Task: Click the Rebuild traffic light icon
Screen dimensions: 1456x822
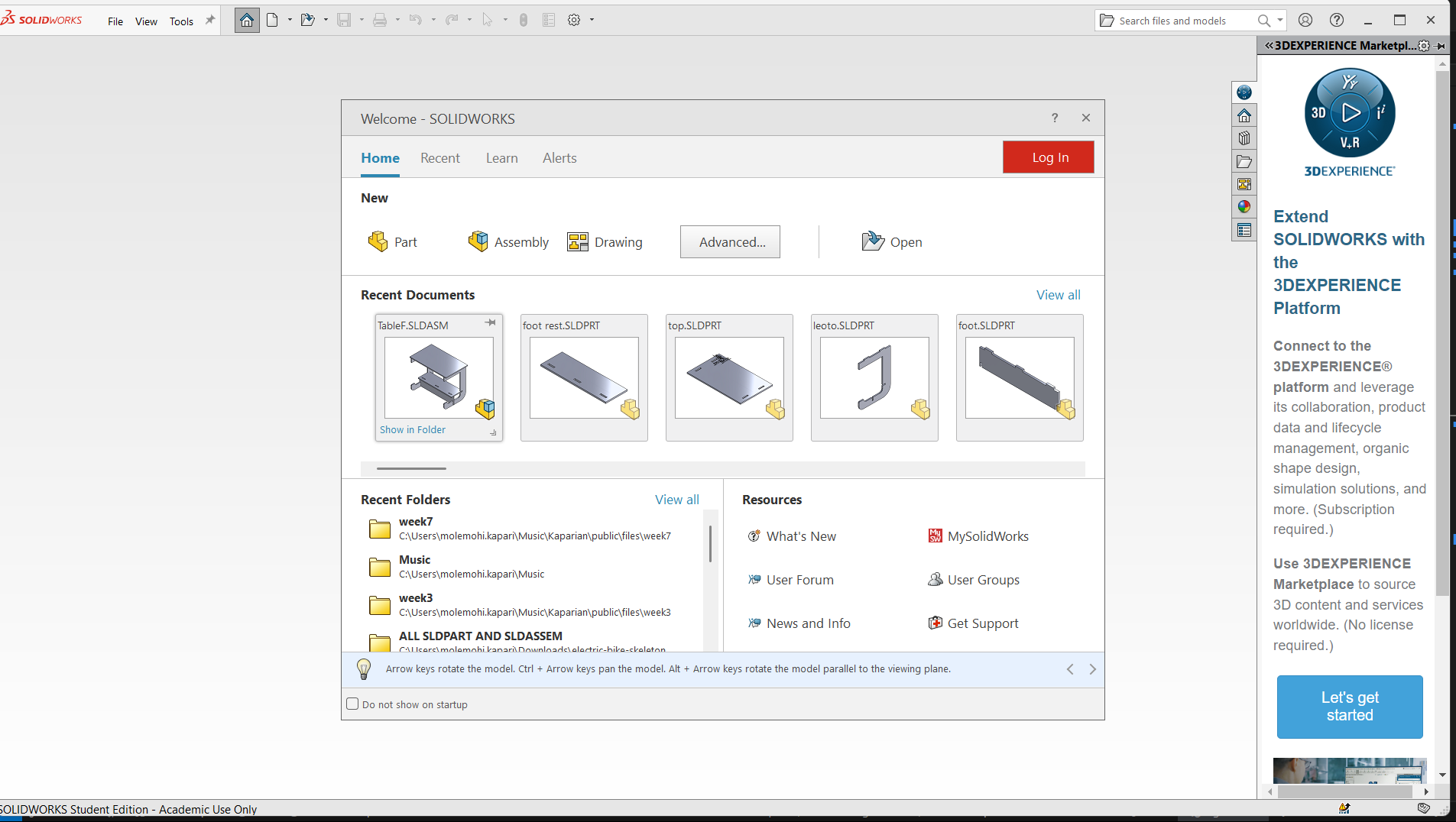Action: click(524, 21)
